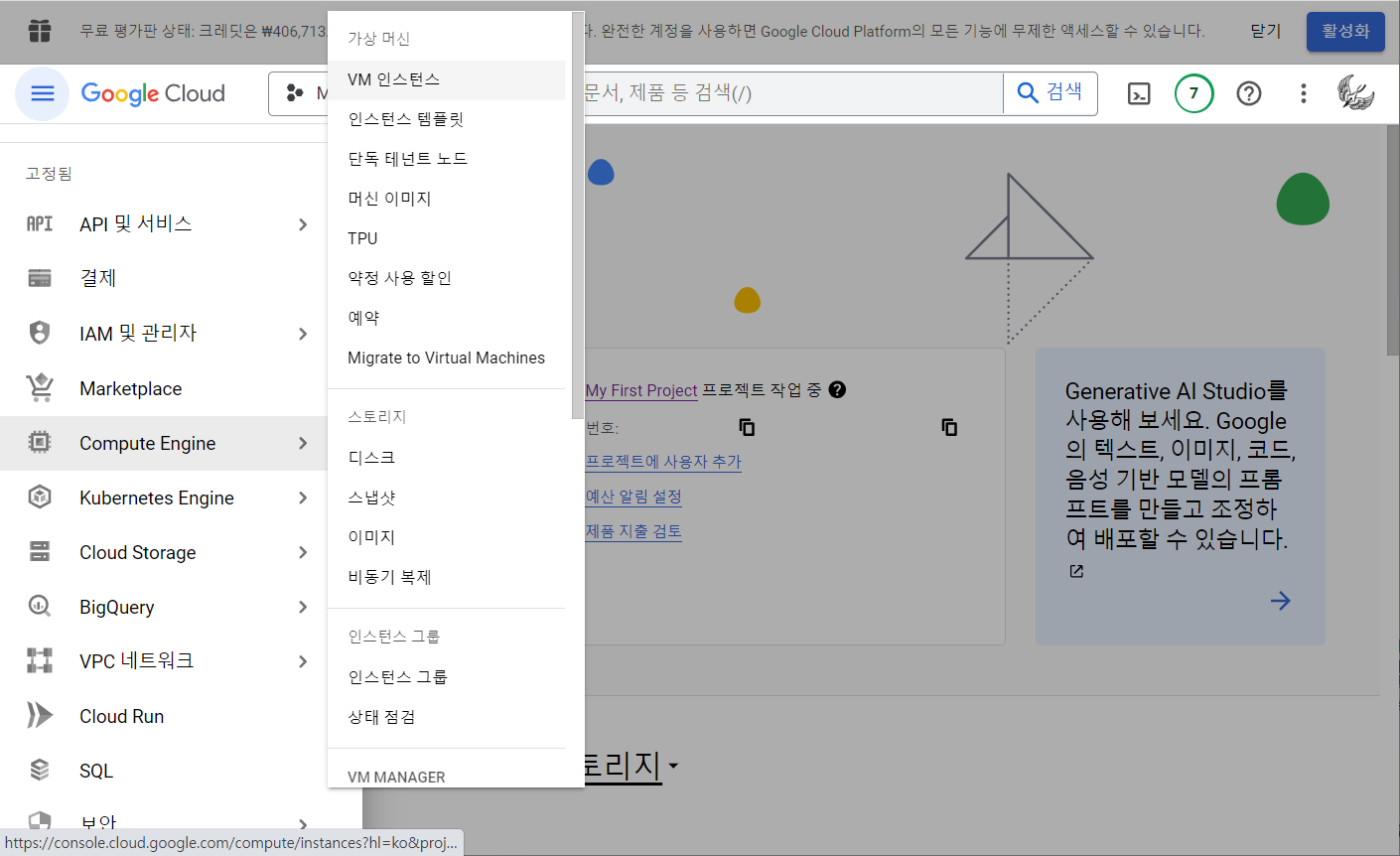1400x856 pixels.
Task: Click the project help tooltip icon
Action: coord(837,389)
